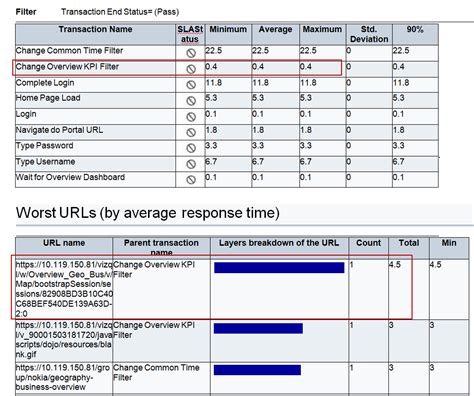The height and width of the screenshot is (396, 474).
Task: Click SLA status icon in Type Username row
Action: [191, 164]
